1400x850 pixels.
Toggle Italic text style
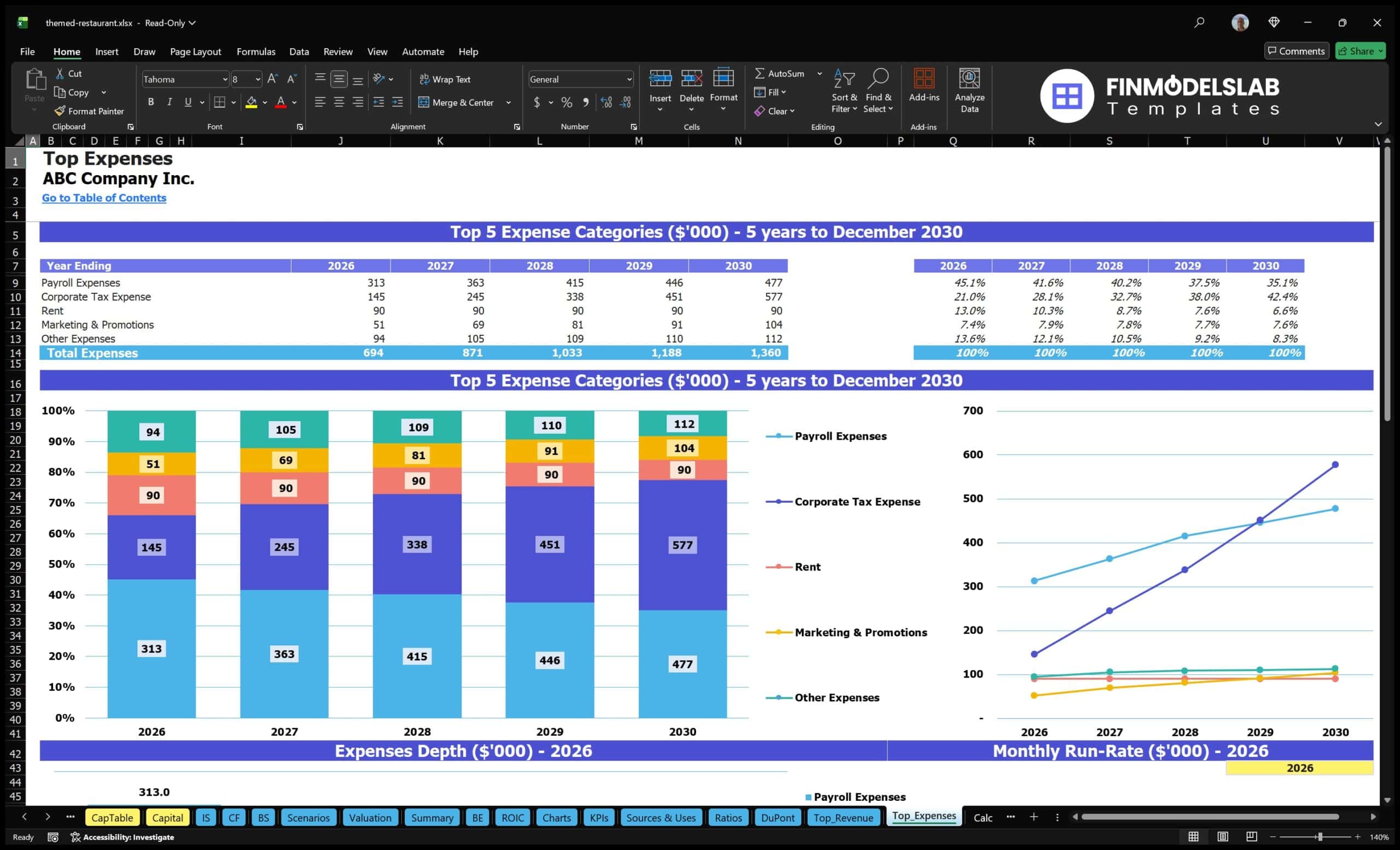pyautogui.click(x=170, y=102)
